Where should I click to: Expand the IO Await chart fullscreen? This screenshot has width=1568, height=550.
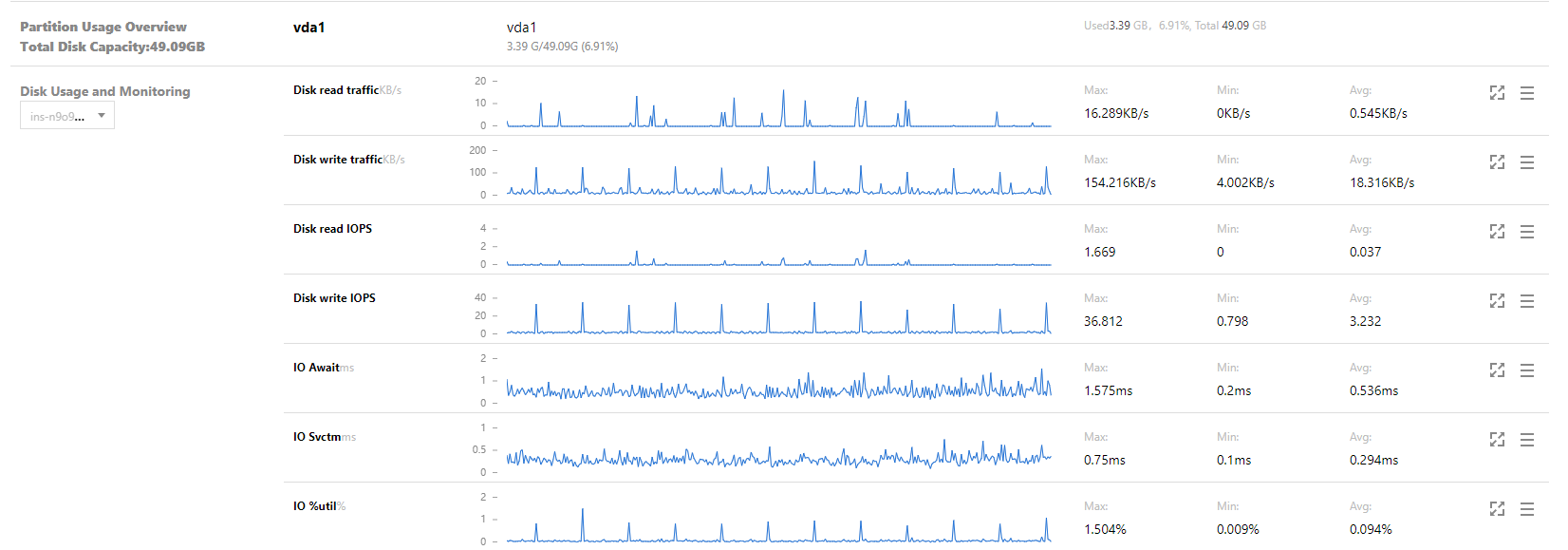[x=1497, y=370]
